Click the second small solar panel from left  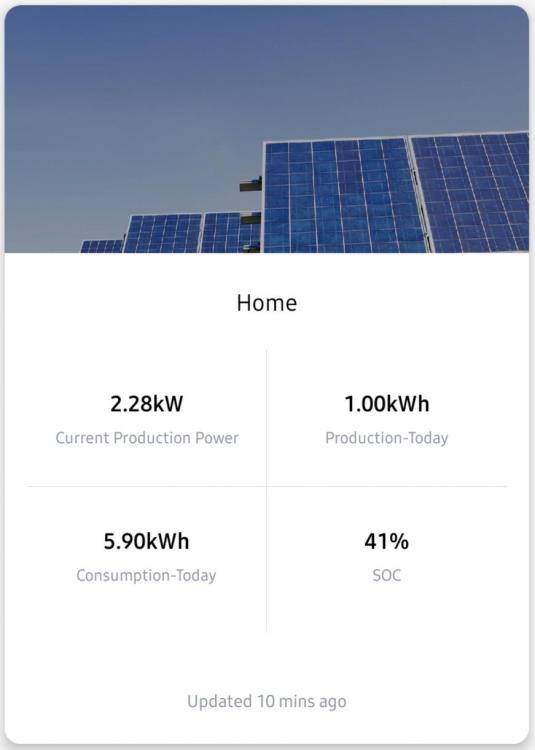click(163, 233)
